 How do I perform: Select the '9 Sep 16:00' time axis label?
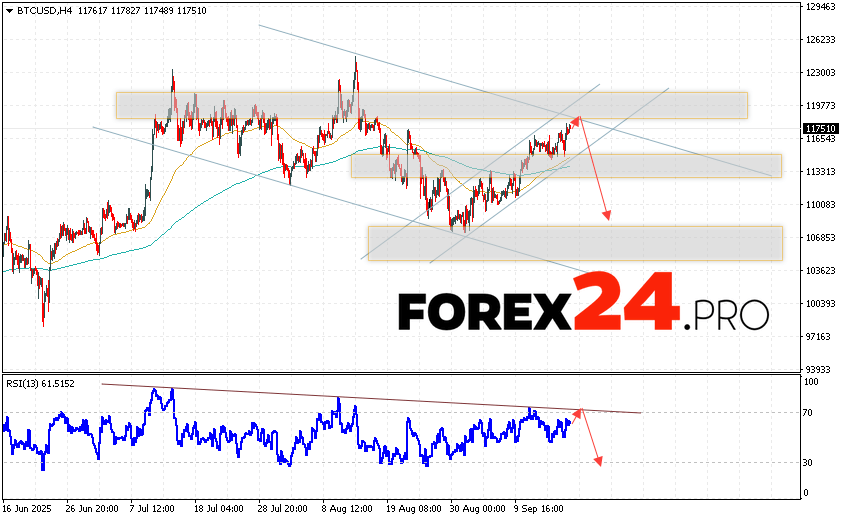point(536,508)
